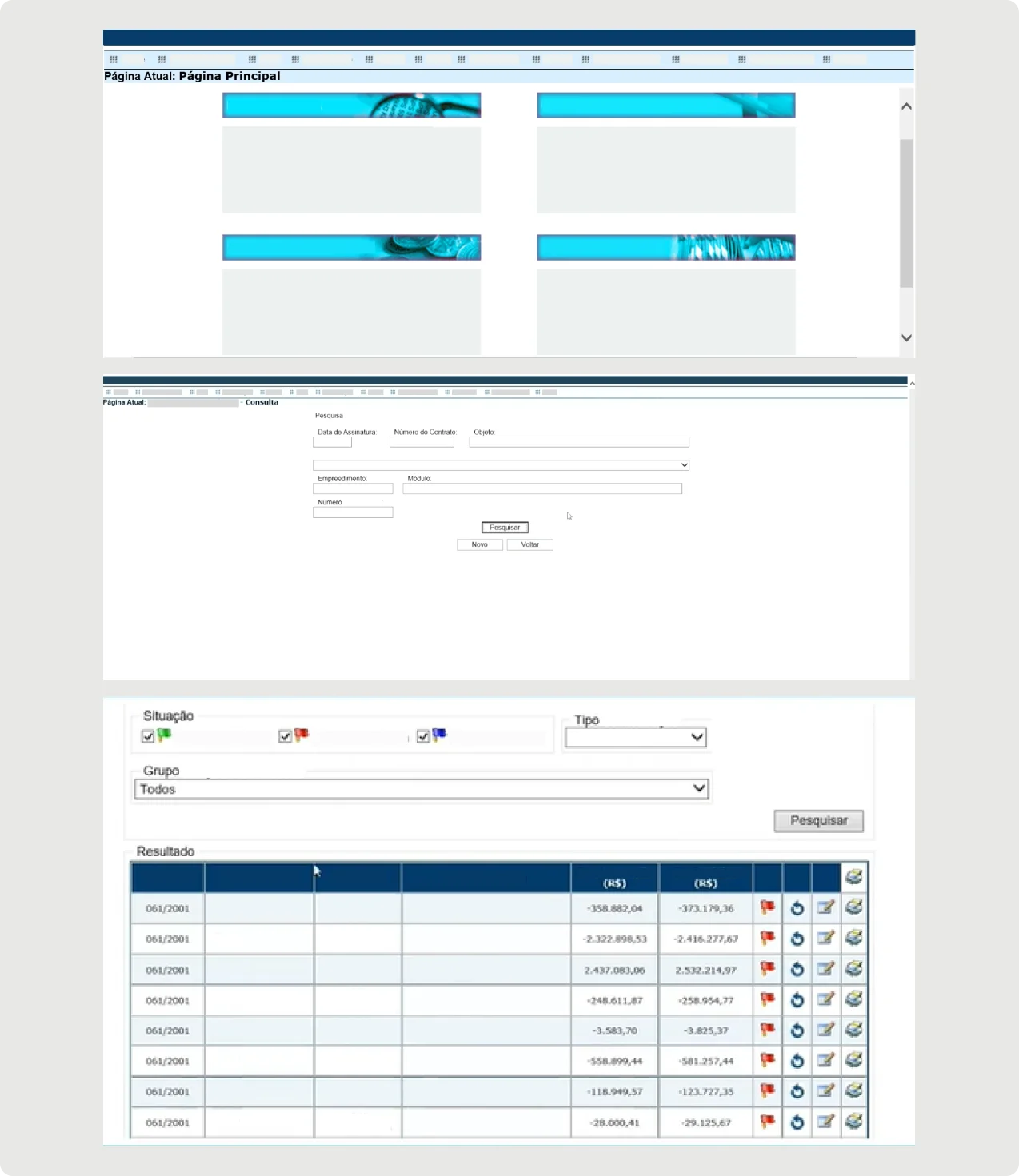Click the large Pesquisar button above Resultado

click(819, 820)
